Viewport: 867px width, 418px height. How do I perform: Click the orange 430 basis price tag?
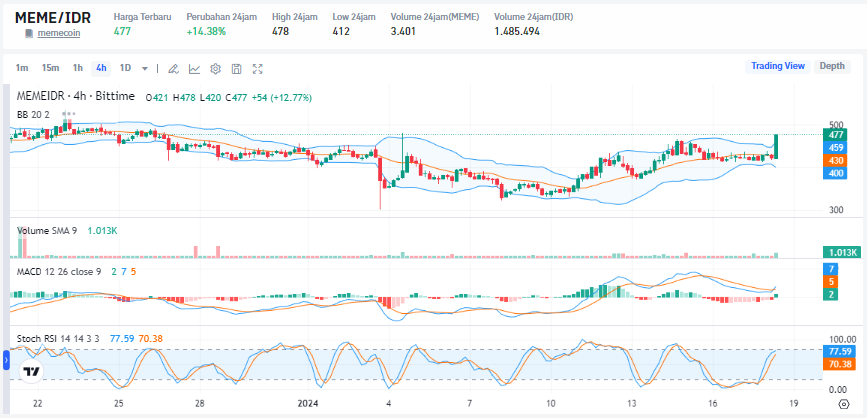pos(836,160)
